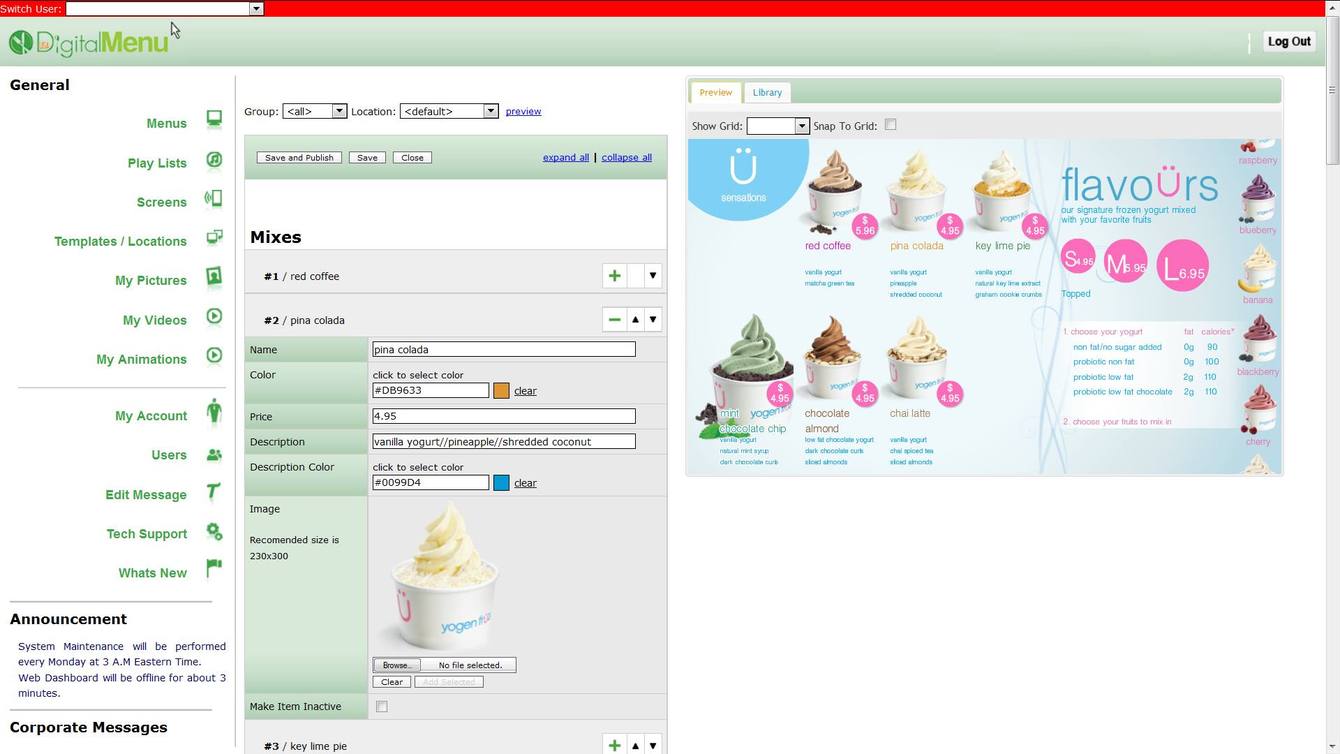Screen dimensions: 1340x754
Task: Open the Show Grid dropdown
Action: pyautogui.click(x=801, y=126)
